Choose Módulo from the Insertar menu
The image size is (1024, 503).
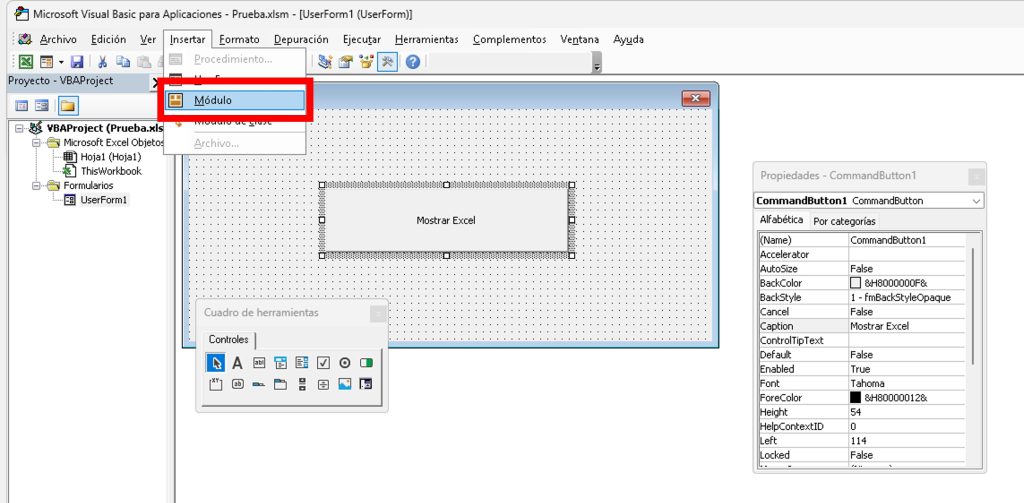click(235, 101)
